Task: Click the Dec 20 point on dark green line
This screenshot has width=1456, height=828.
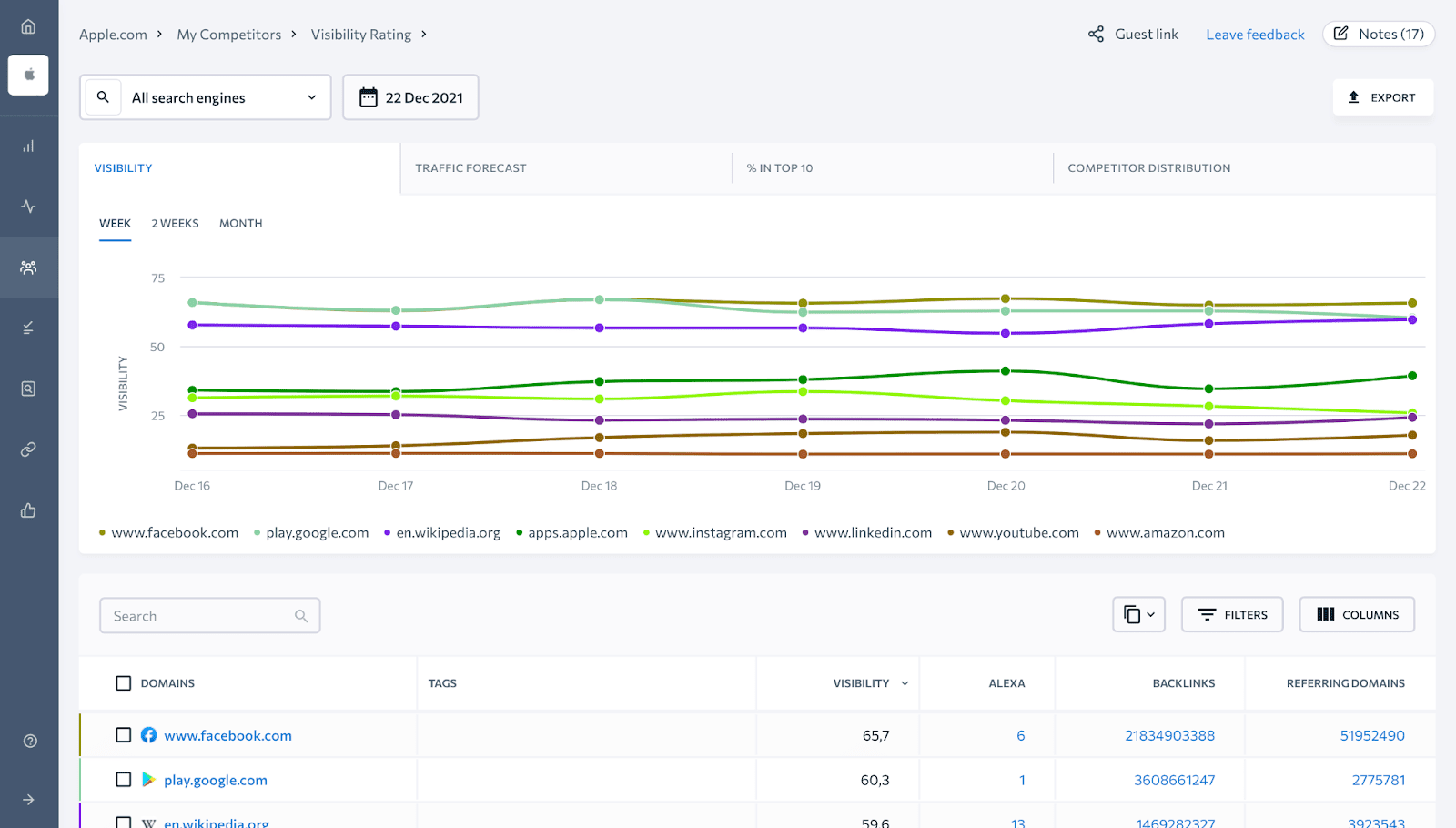Action: 1006,371
